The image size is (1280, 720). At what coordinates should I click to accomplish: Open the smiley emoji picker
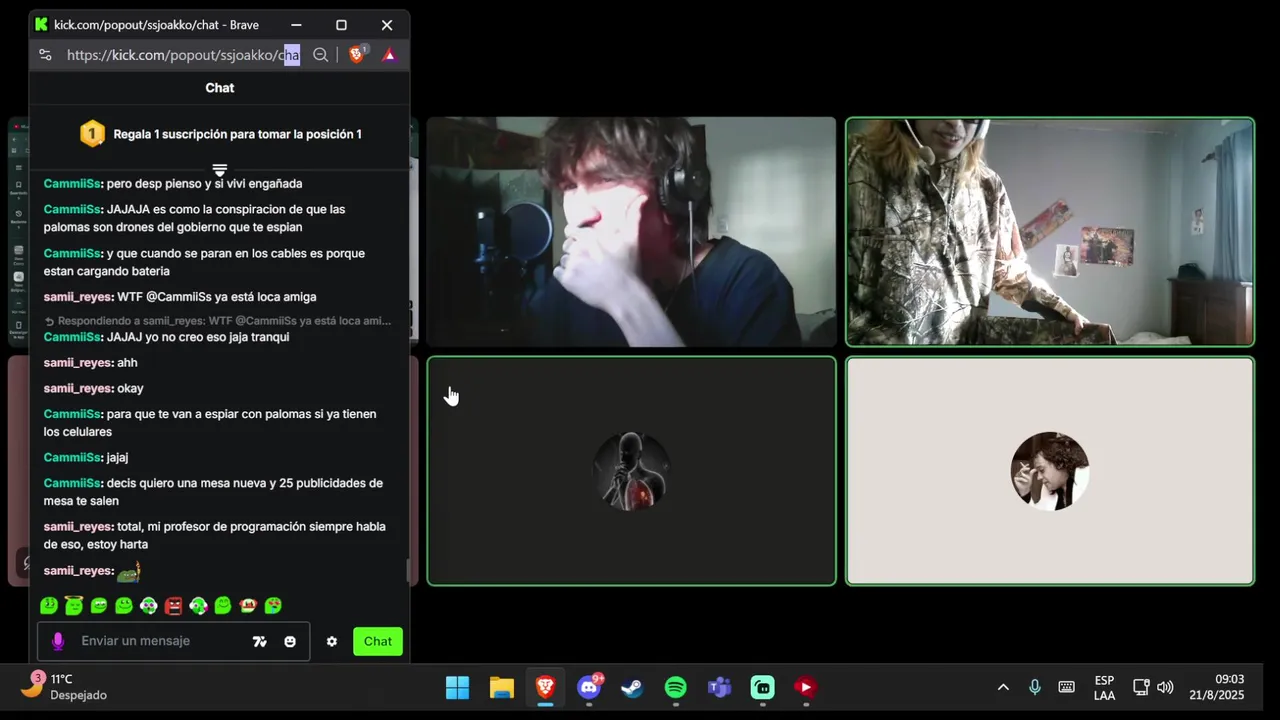pos(290,642)
